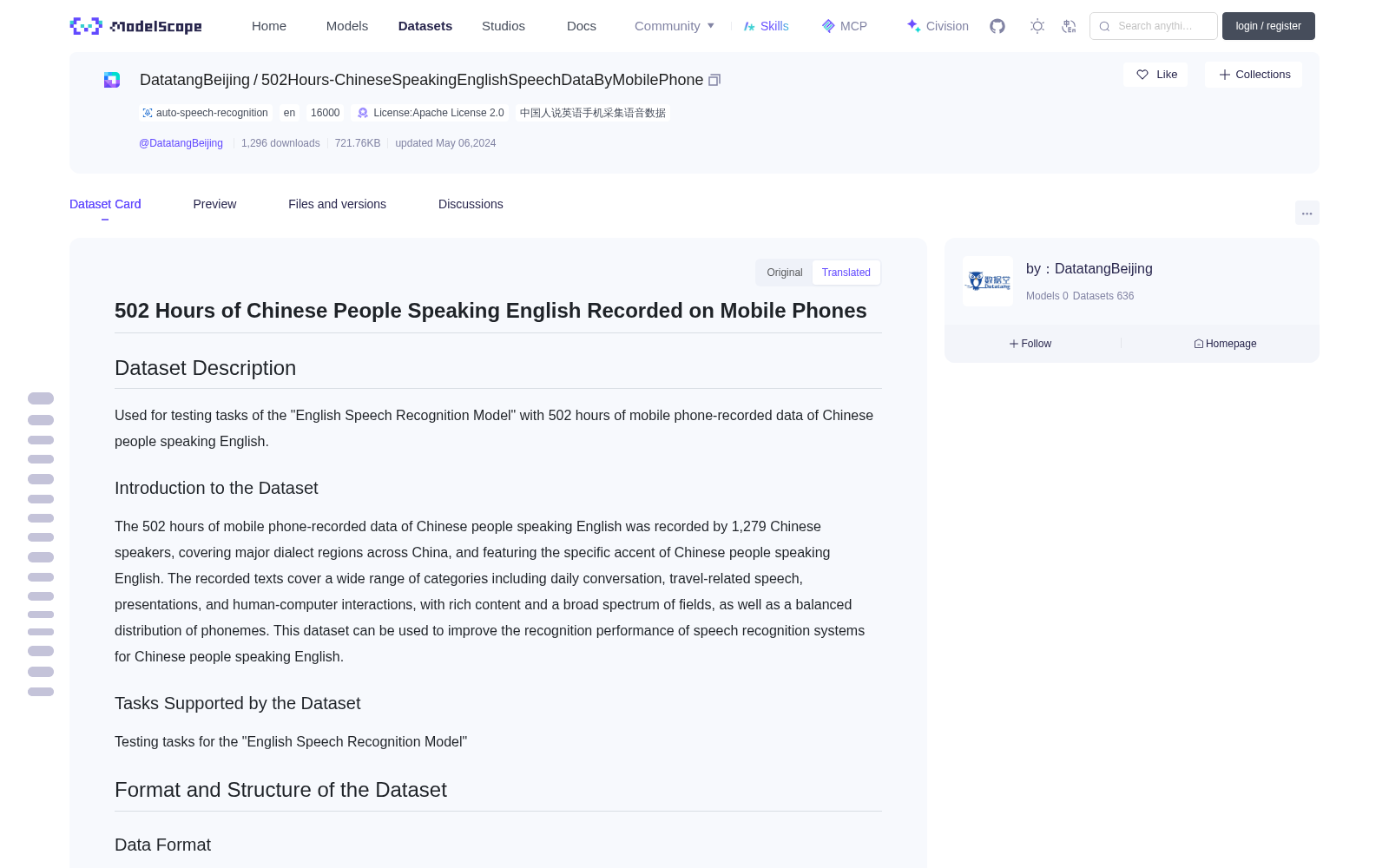Click the search input field
This screenshot has height=868, width=1389.
tap(1154, 26)
